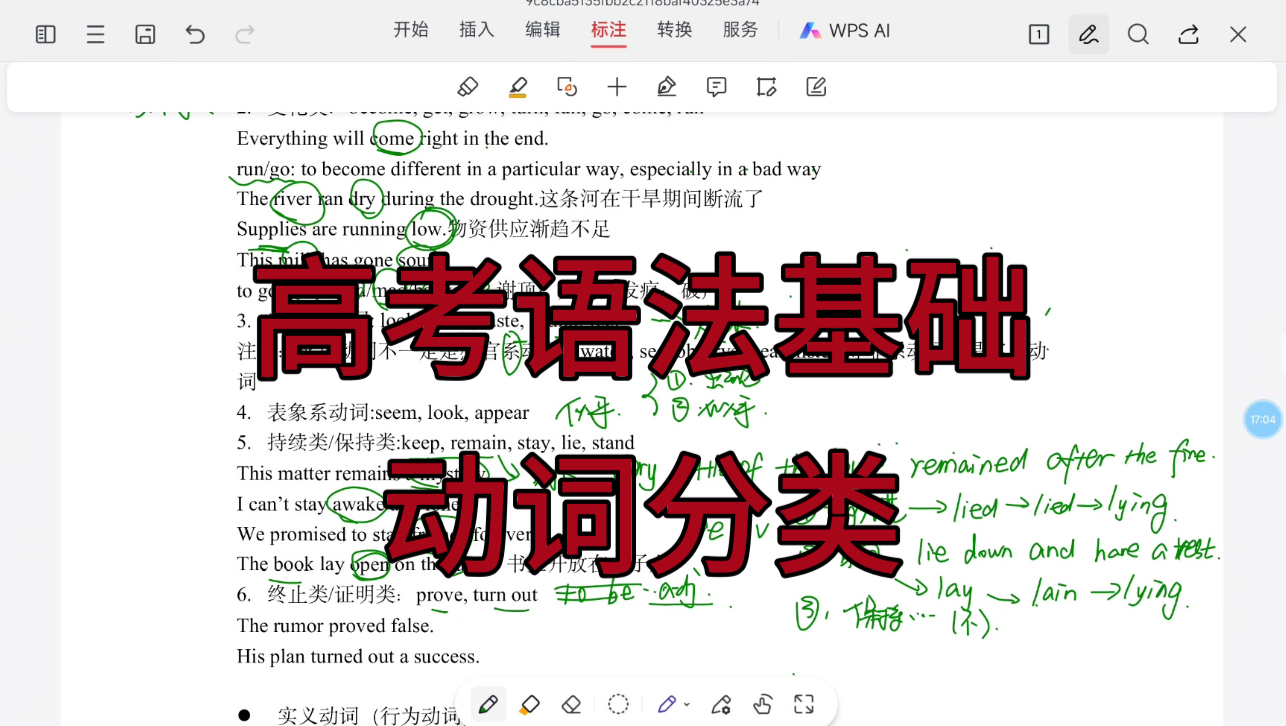1286x726 pixels.
Task: Click the undo arrow
Action: [x=195, y=33]
